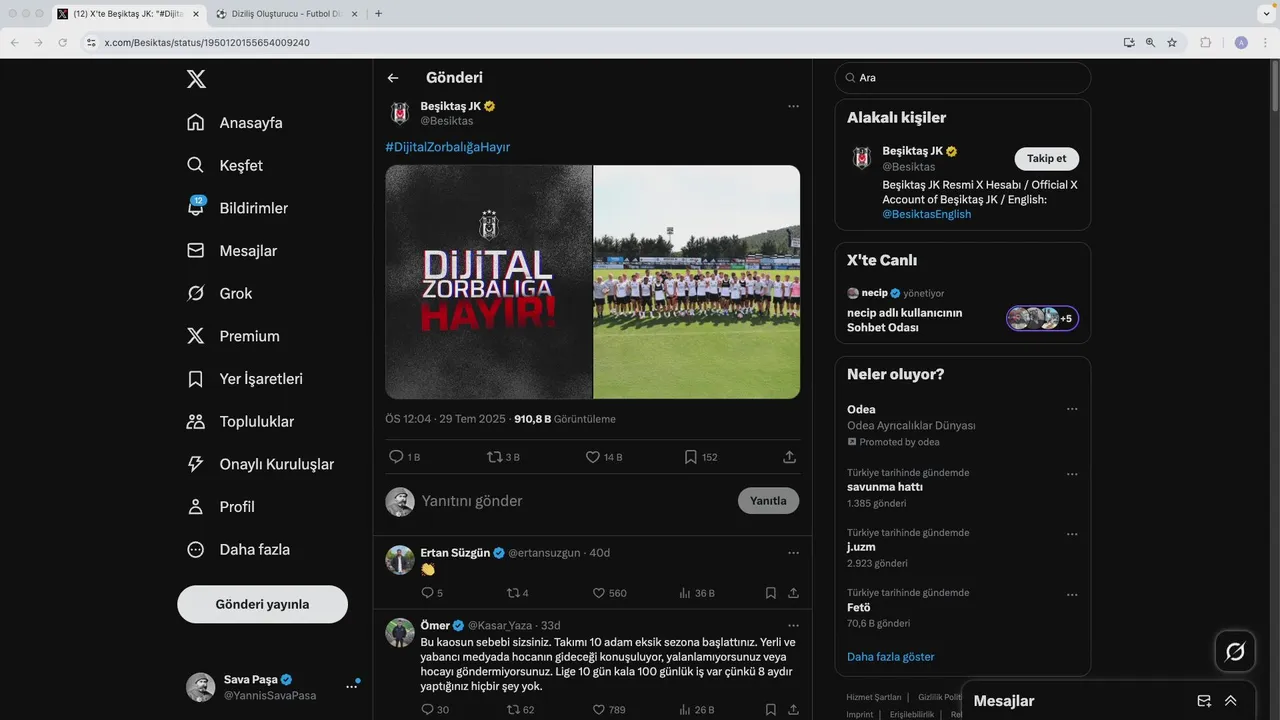Expand the Mesajlar drawer
The height and width of the screenshot is (720, 1280).
[x=1231, y=701]
